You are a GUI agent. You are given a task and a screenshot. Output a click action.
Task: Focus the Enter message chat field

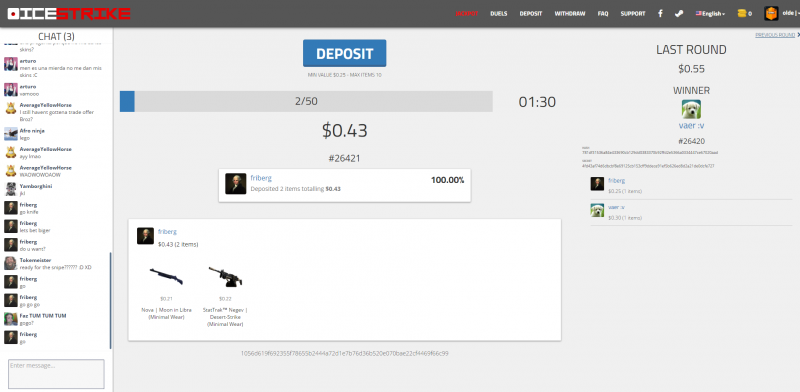point(56,374)
